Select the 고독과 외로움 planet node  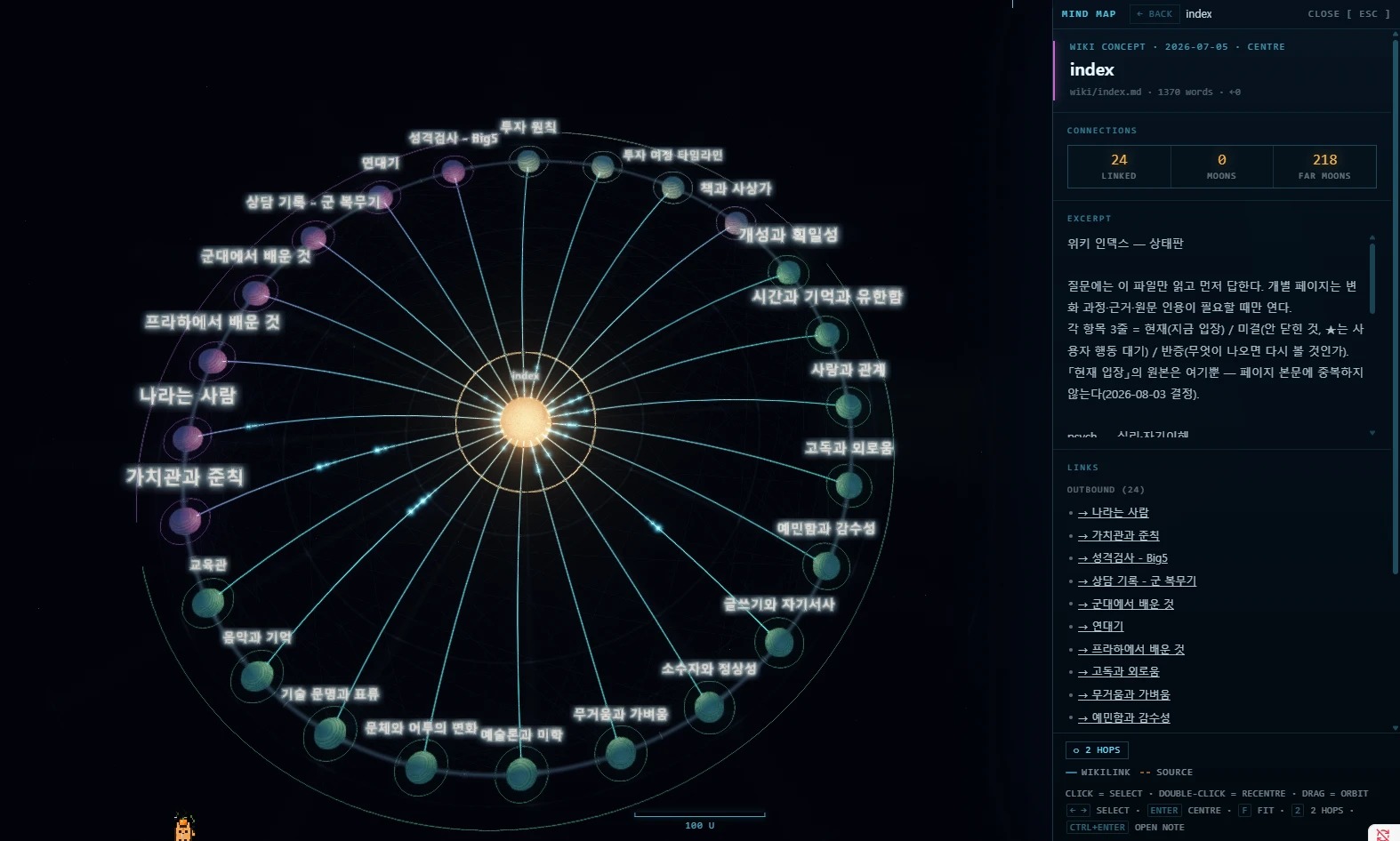tap(849, 485)
